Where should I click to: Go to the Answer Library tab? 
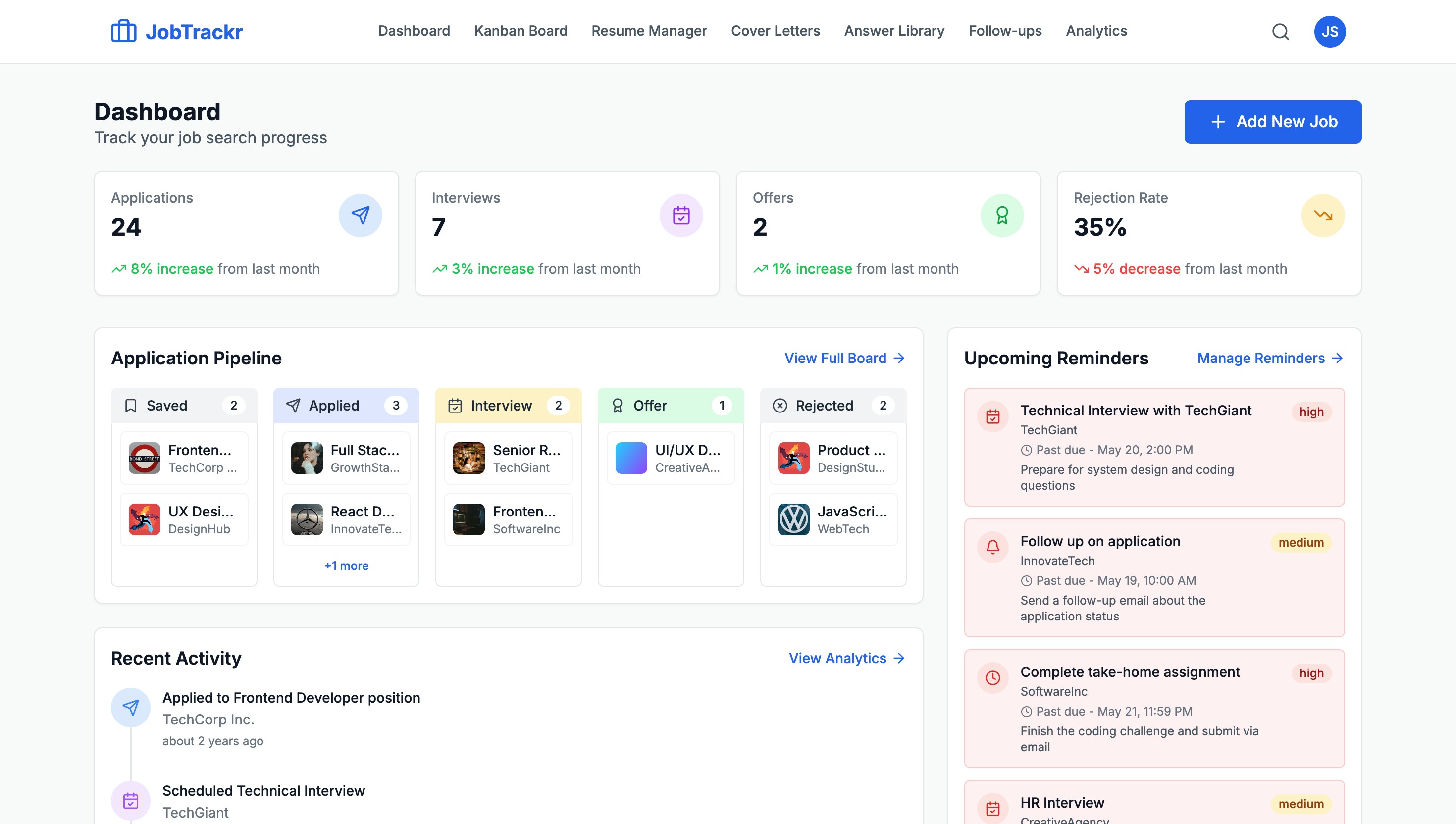893,31
